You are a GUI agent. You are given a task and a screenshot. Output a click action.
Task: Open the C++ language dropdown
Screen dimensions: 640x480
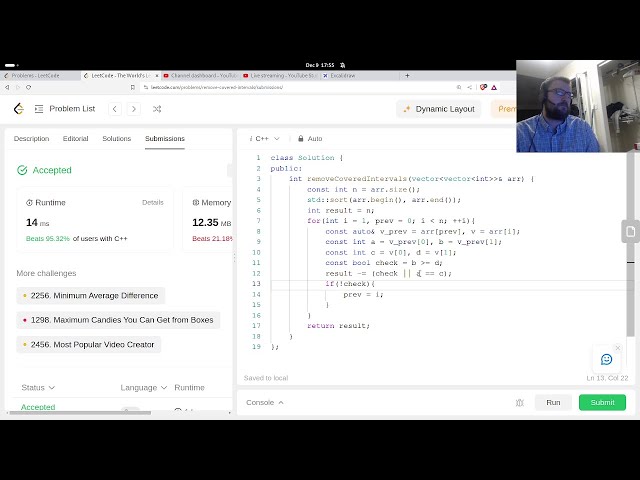pyautogui.click(x=264, y=139)
